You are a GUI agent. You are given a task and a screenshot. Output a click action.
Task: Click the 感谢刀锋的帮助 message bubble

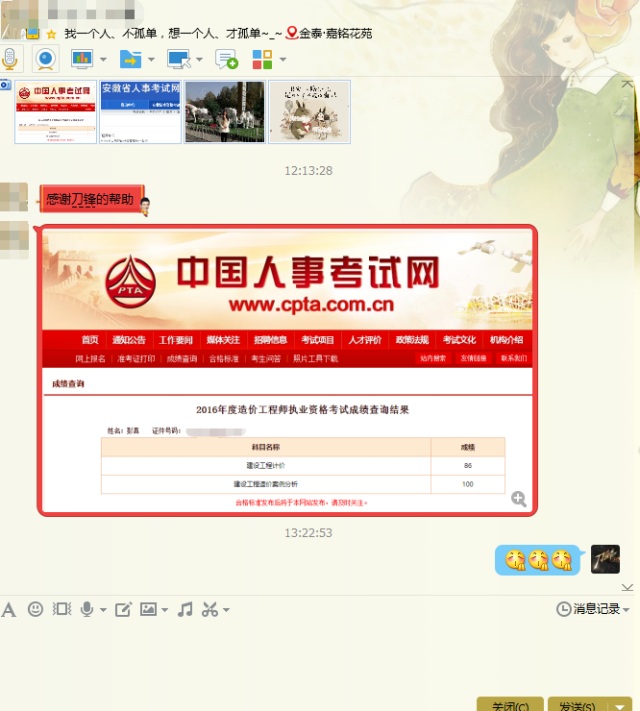(x=92, y=199)
